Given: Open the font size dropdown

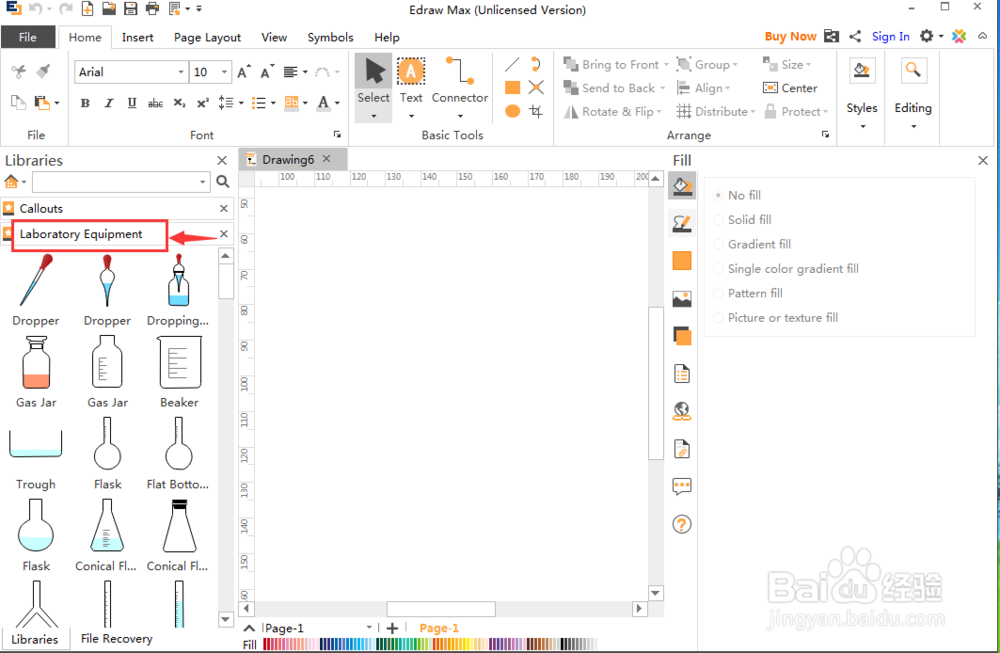Looking at the screenshot, I should pyautogui.click(x=224, y=72).
